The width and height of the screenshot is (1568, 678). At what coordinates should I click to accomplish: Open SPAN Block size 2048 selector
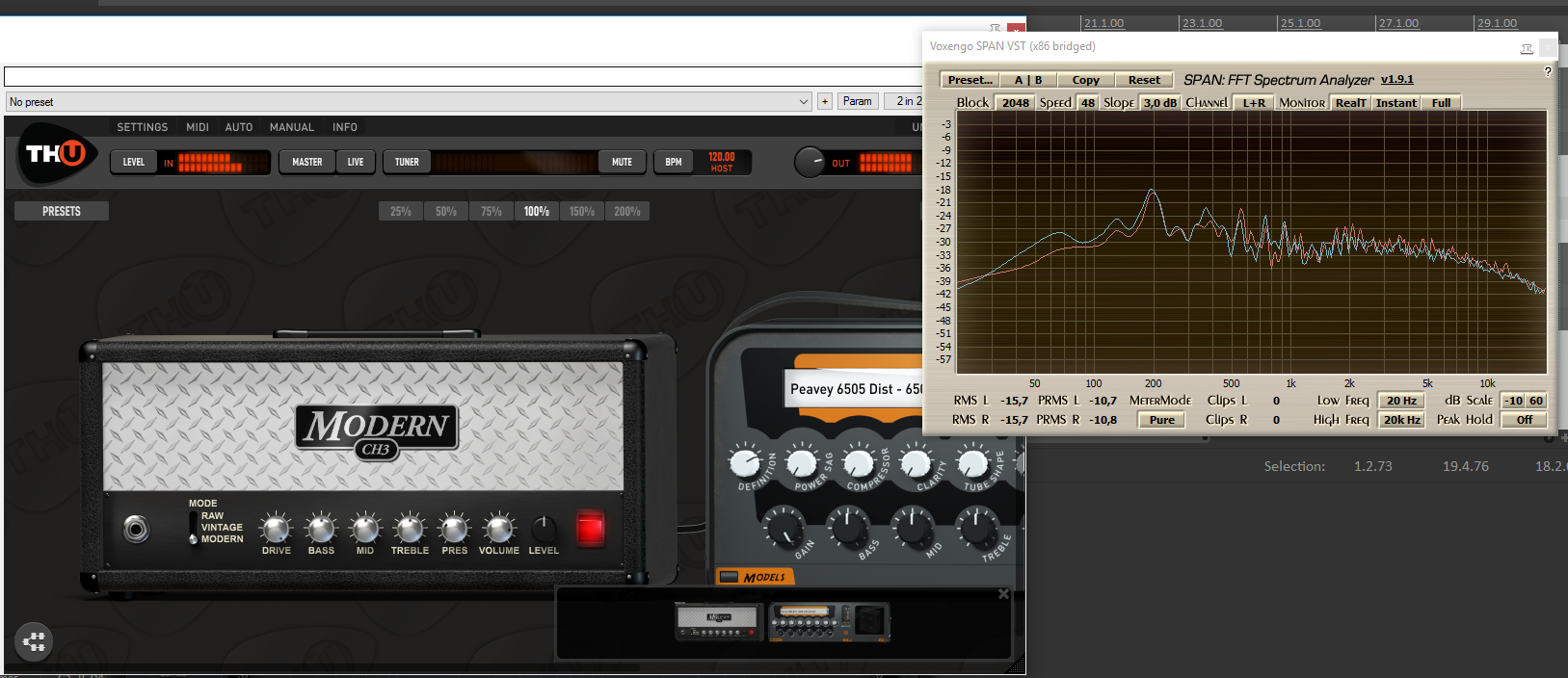click(x=1015, y=102)
